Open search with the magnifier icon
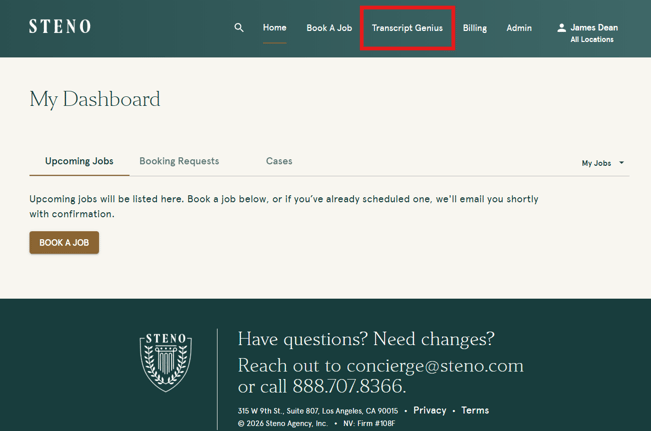Image resolution: width=651 pixels, height=431 pixels. tap(239, 28)
